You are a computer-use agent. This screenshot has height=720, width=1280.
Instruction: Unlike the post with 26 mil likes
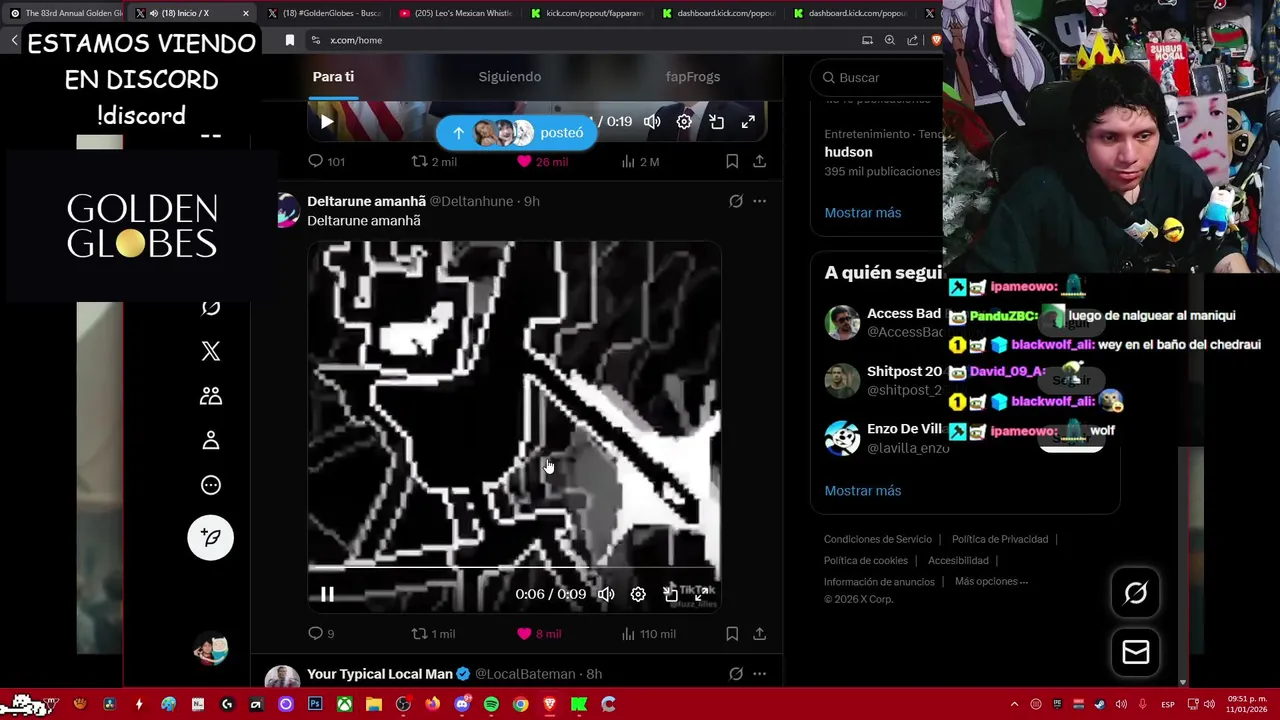click(x=542, y=161)
